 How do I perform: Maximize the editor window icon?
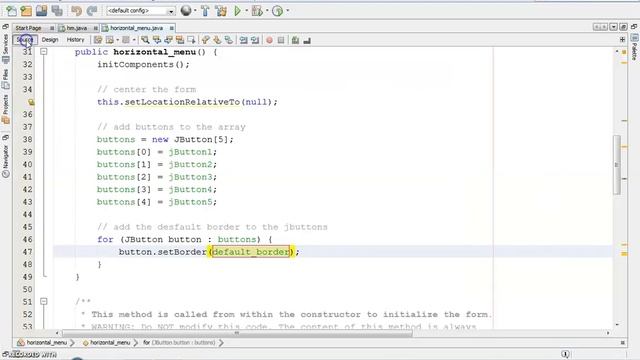(623, 27)
